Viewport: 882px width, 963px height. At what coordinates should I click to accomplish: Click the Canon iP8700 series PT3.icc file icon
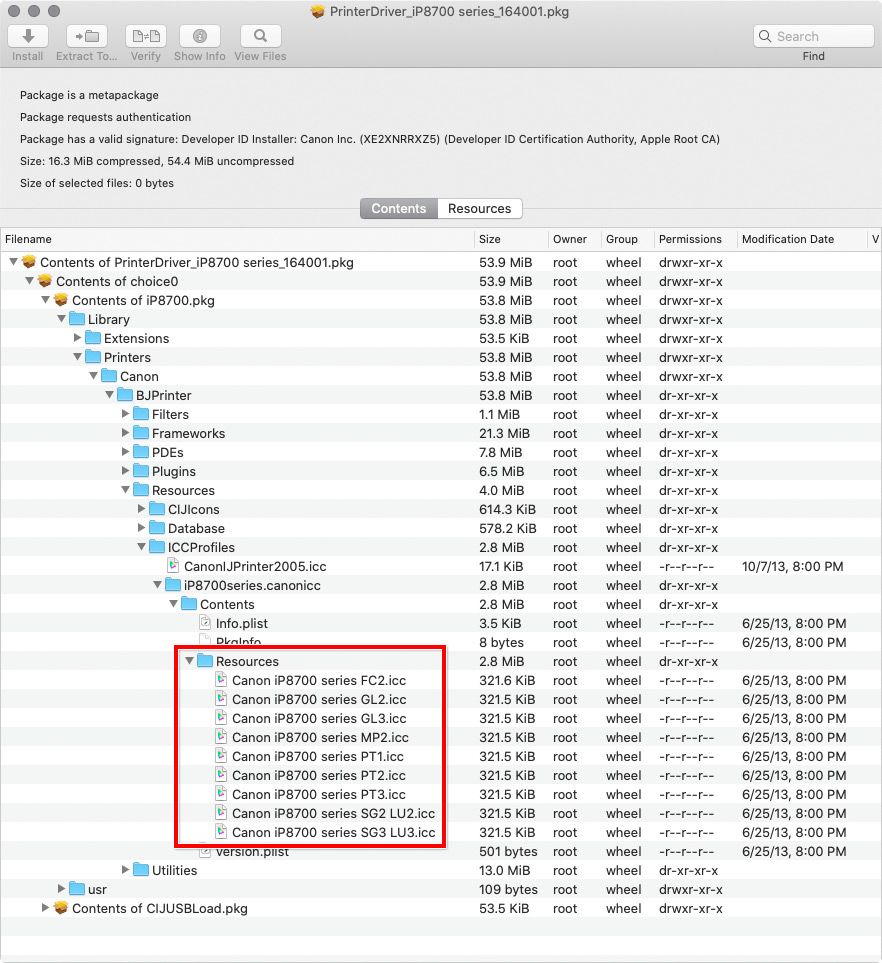[221, 794]
